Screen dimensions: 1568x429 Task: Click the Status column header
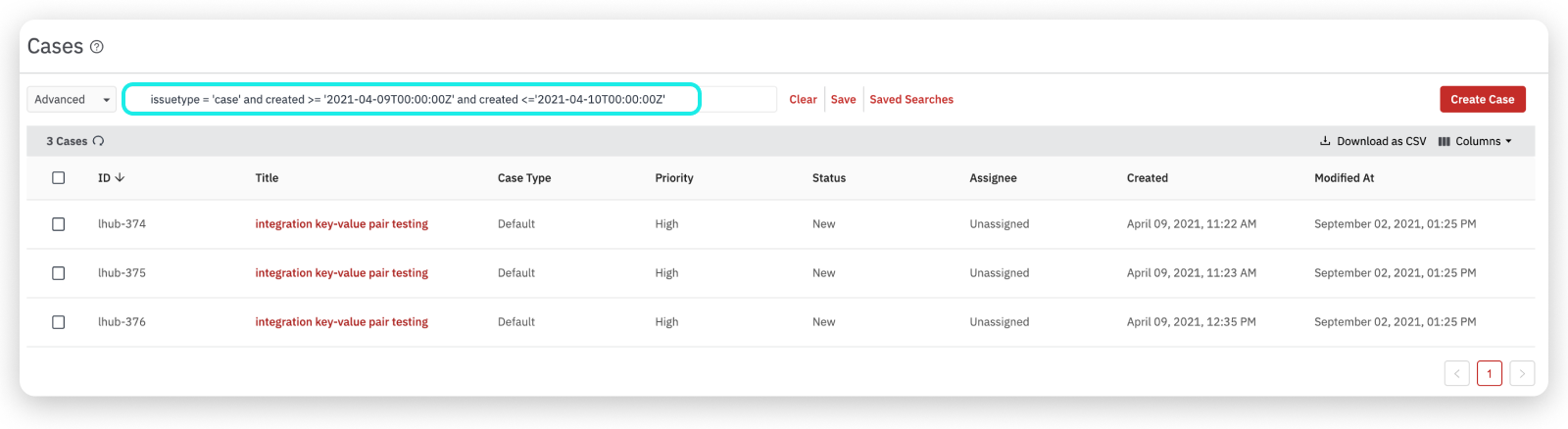point(829,178)
